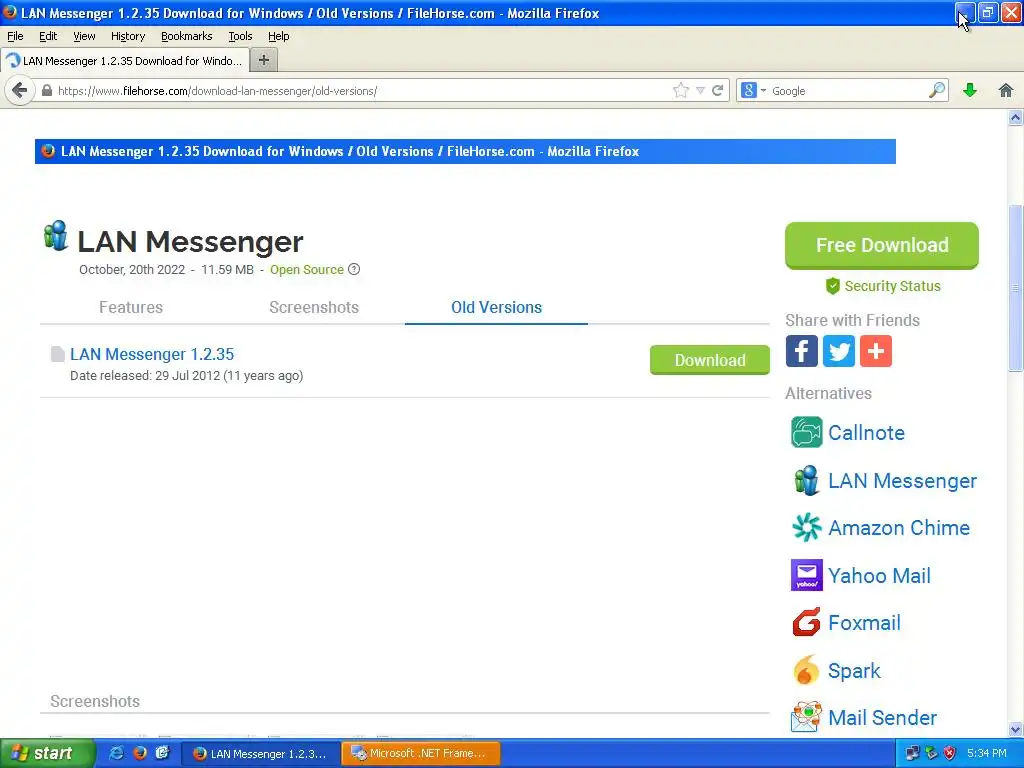Open the Mail Sender link
The width and height of the screenshot is (1024, 768).
(882, 717)
